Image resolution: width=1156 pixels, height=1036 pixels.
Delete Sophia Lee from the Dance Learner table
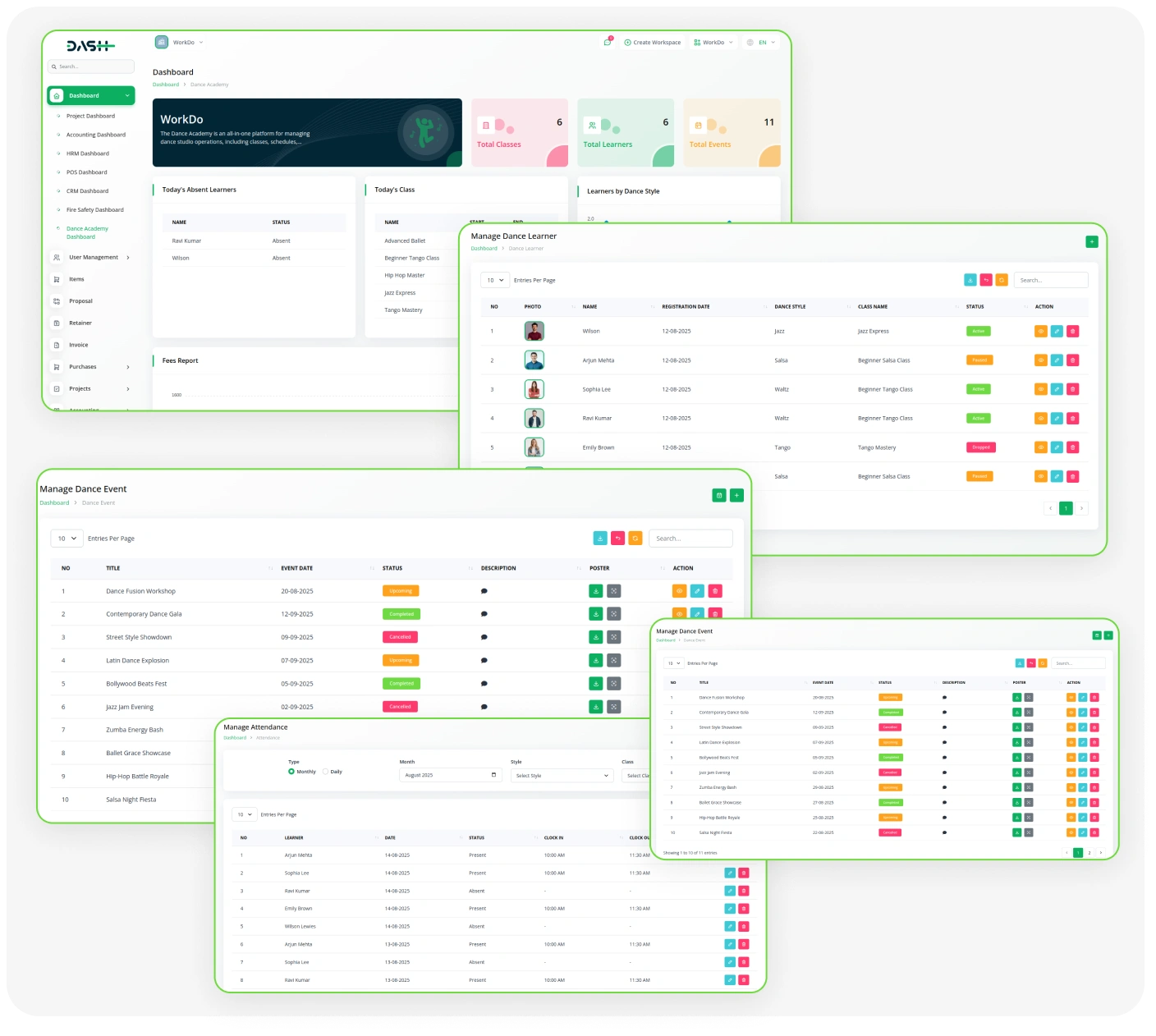[x=1072, y=389]
